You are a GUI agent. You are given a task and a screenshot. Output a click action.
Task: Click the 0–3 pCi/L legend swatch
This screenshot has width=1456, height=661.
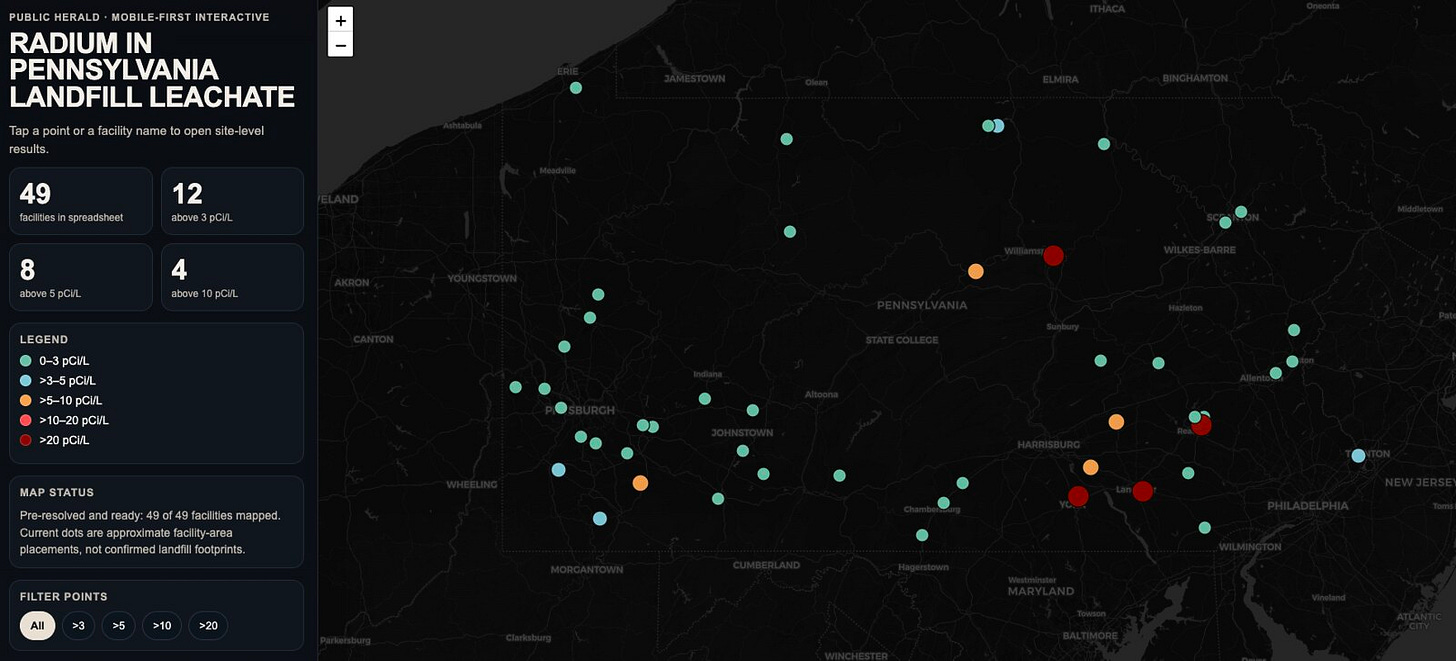24,360
